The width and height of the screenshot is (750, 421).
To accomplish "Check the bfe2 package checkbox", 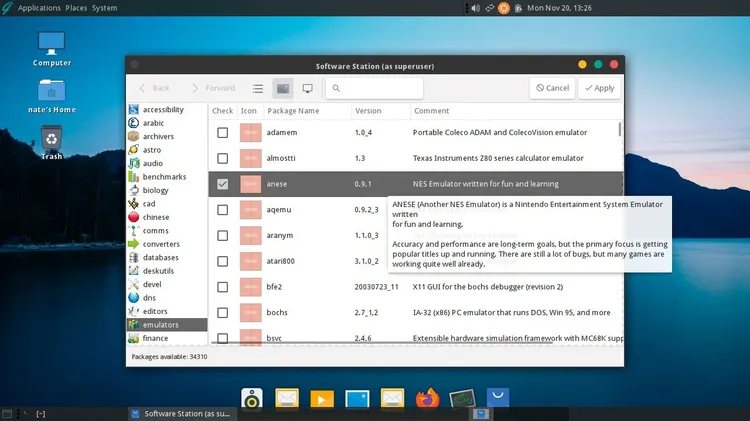I will [x=222, y=287].
